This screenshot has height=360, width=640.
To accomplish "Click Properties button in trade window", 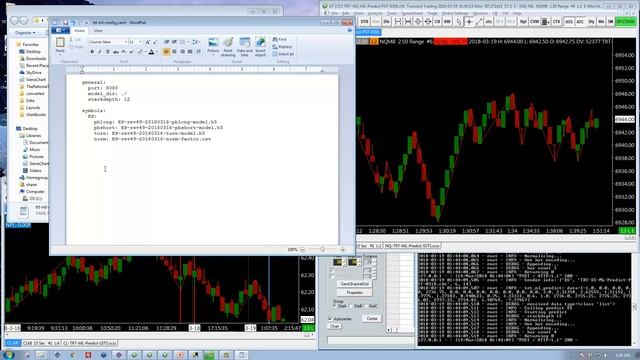I will pos(355,293).
